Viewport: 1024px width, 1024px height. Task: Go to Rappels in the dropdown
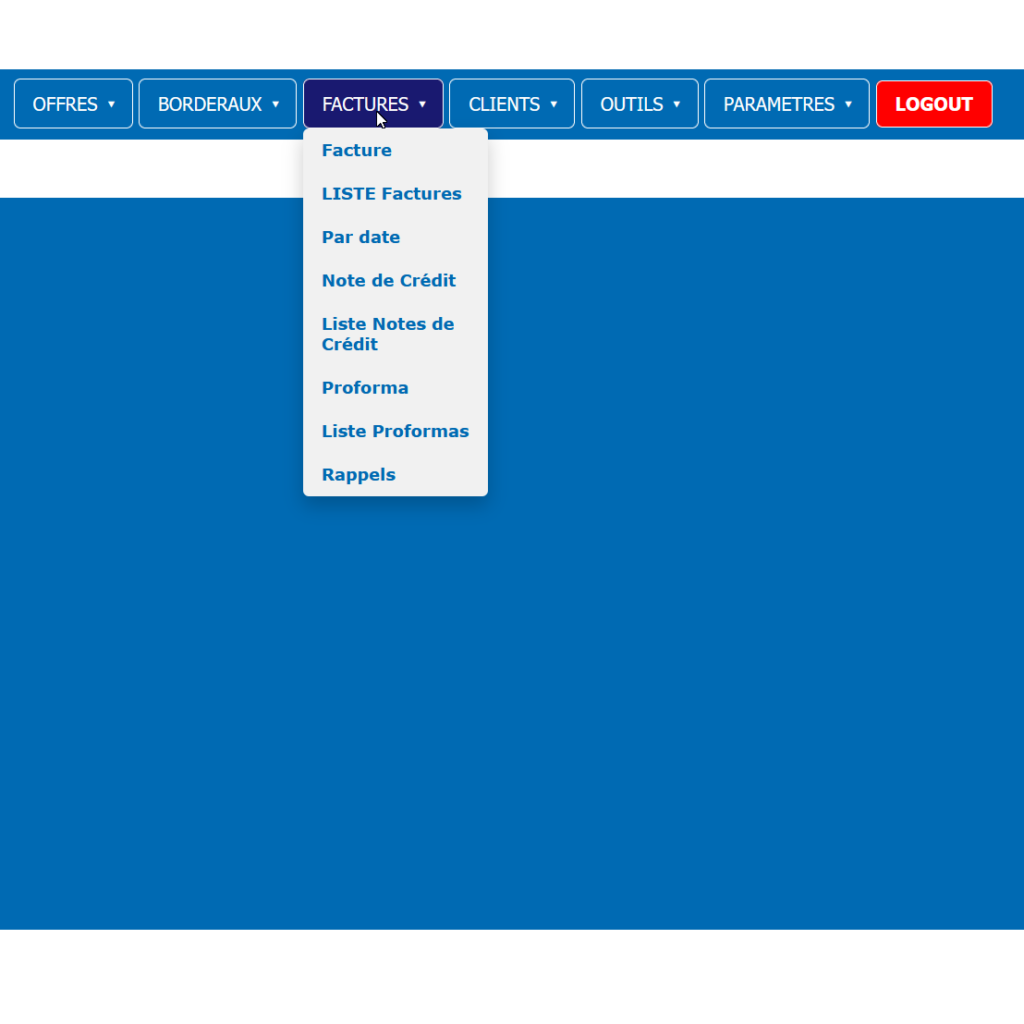tap(358, 475)
